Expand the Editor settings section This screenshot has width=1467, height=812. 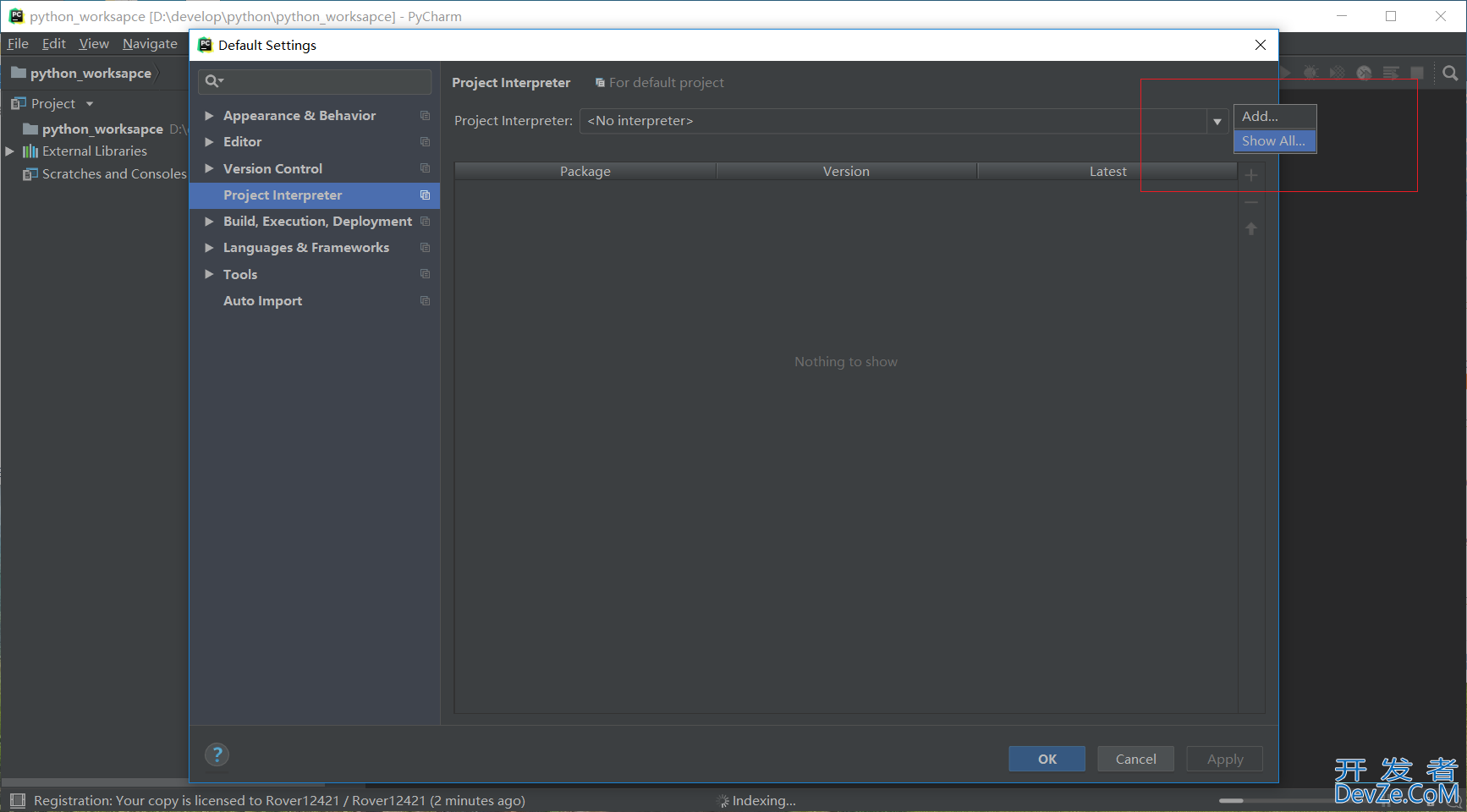tap(209, 142)
